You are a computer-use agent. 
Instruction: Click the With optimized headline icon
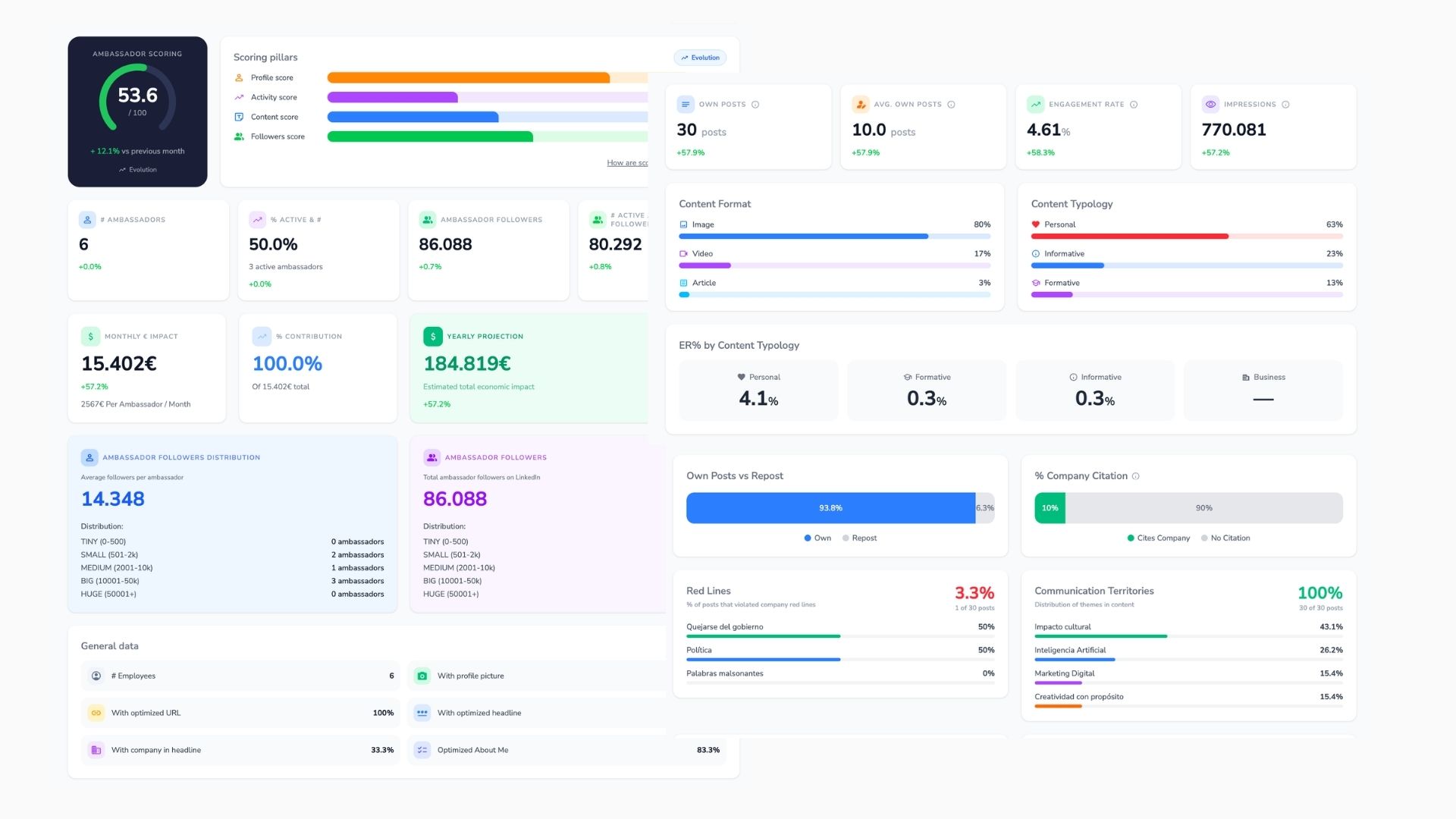422,713
